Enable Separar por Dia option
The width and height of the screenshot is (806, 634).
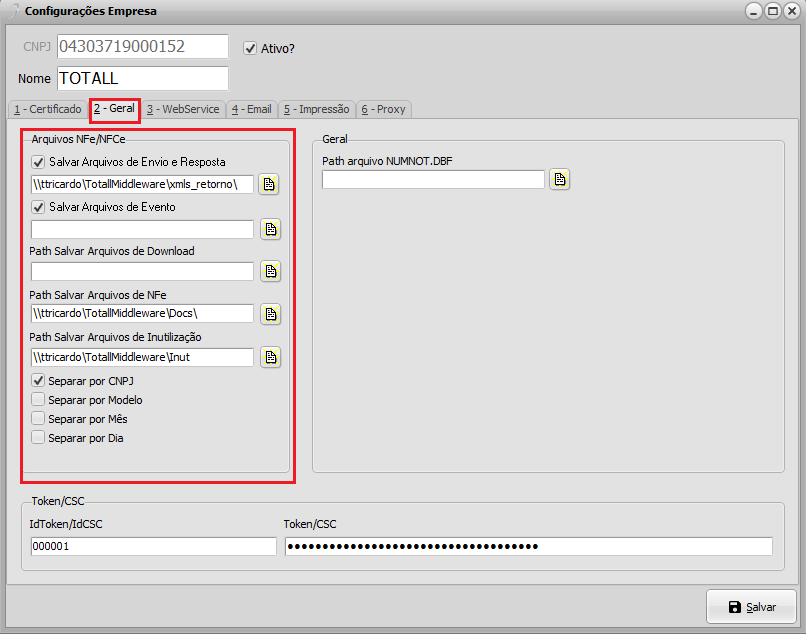coord(38,438)
